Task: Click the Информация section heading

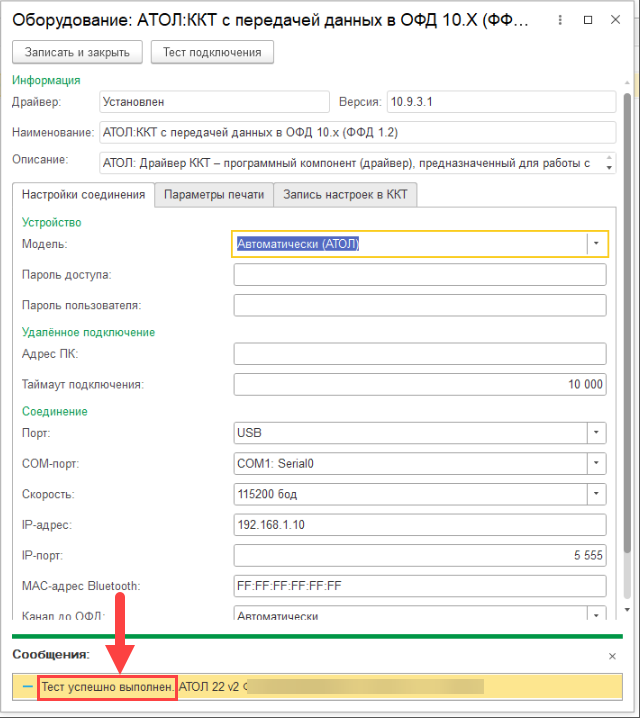Action: pos(46,80)
